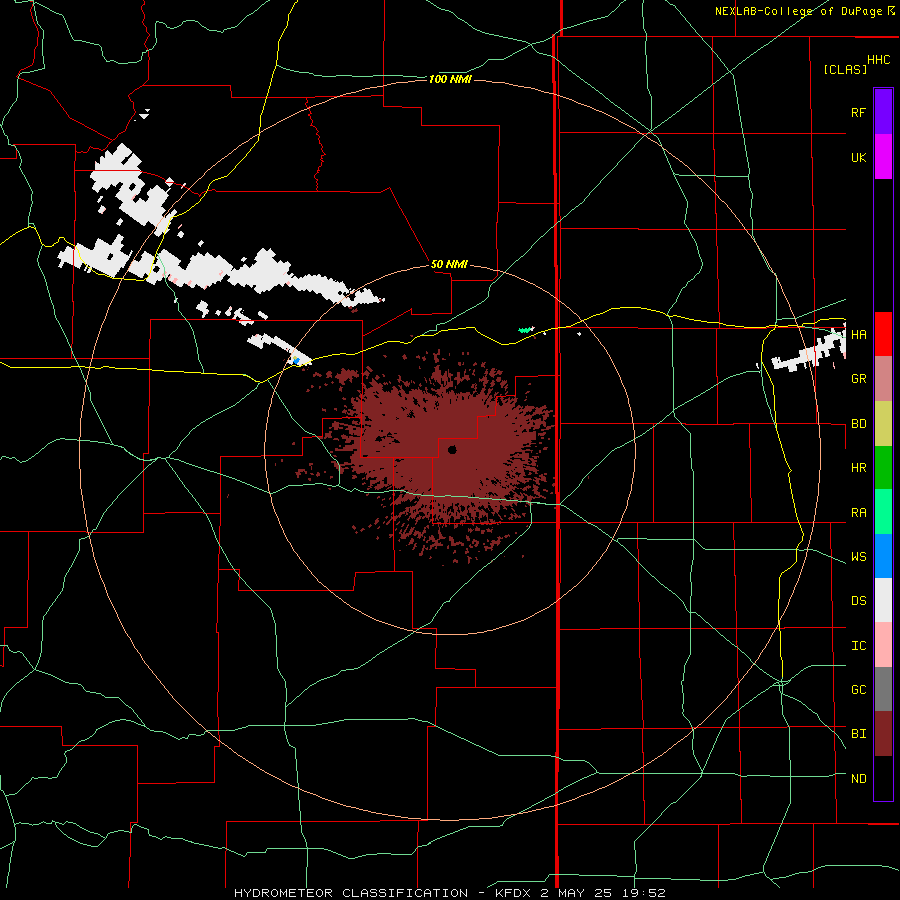Click the 100 NMI range ring label
This screenshot has height=900, width=900.
450,79
